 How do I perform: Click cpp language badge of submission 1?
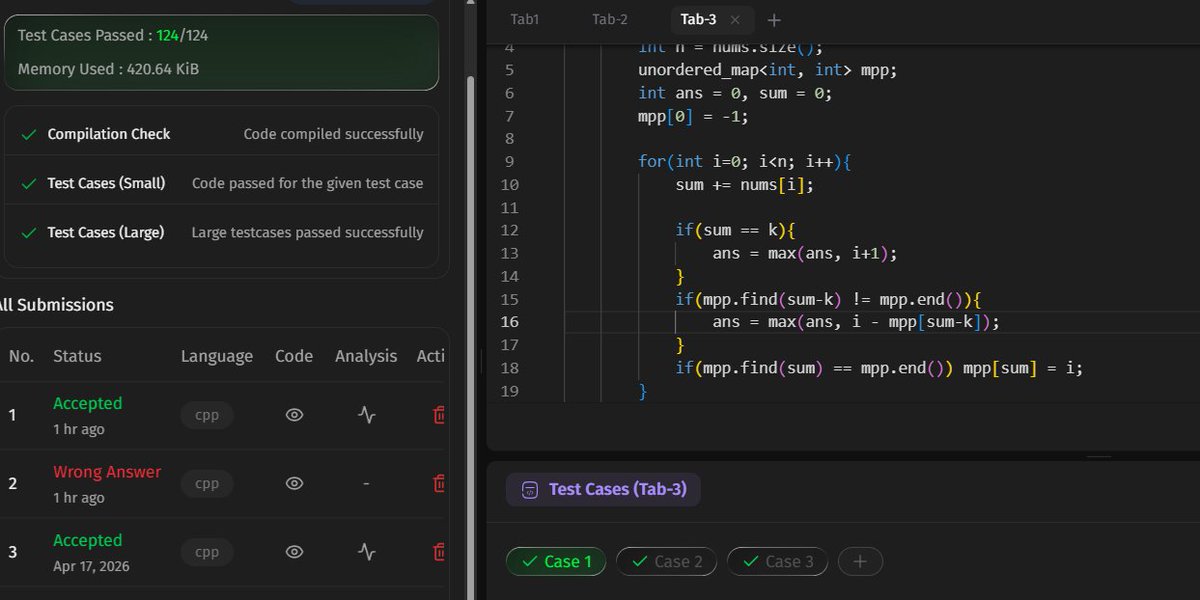[207, 415]
